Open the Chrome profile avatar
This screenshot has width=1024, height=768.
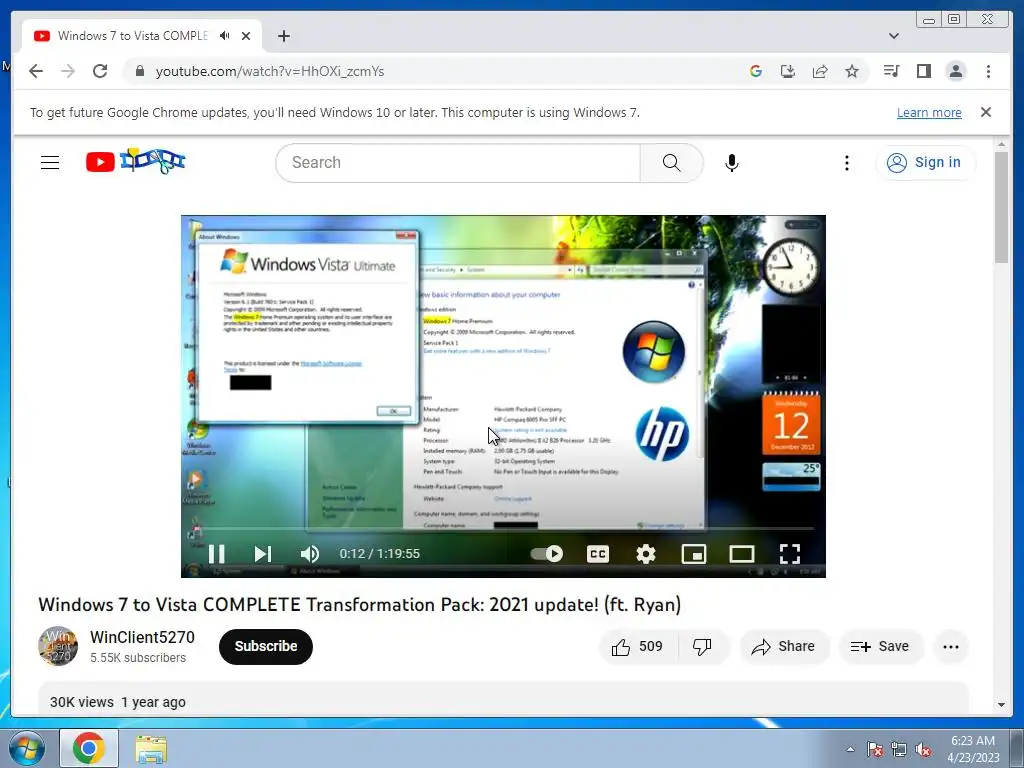[955, 71]
